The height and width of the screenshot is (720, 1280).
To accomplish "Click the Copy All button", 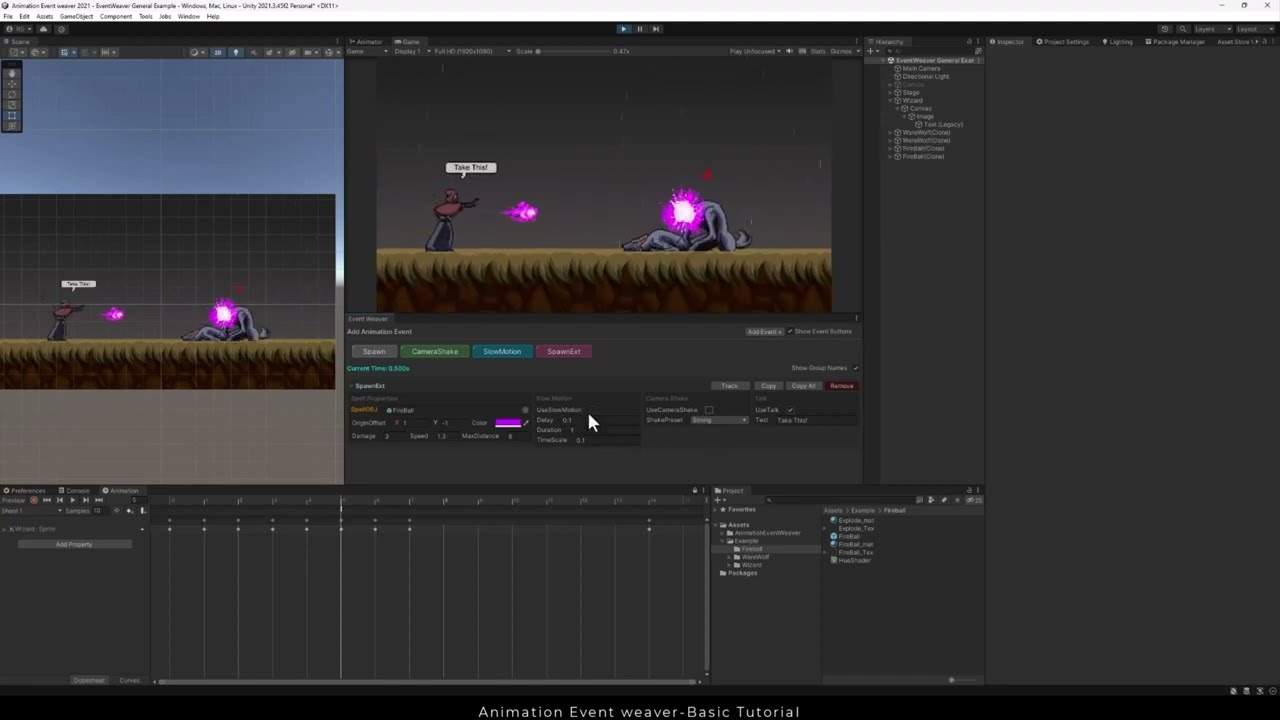I will 803,386.
